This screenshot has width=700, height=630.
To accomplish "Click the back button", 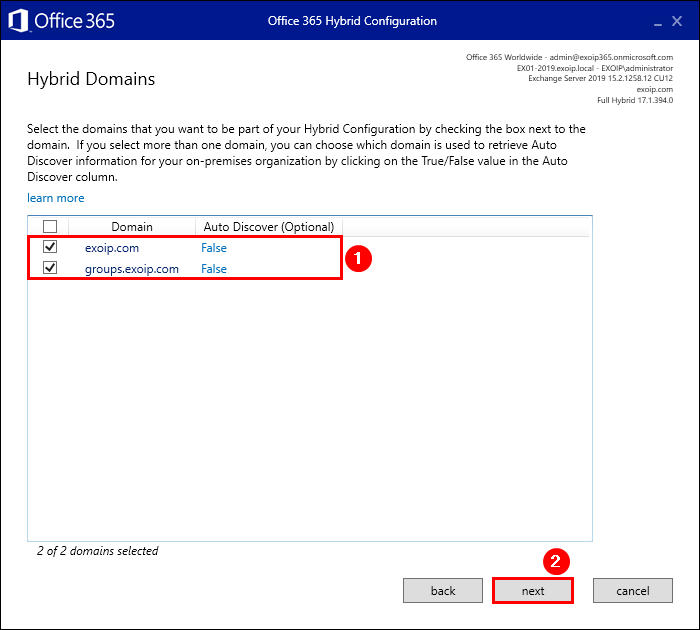I will click(443, 591).
